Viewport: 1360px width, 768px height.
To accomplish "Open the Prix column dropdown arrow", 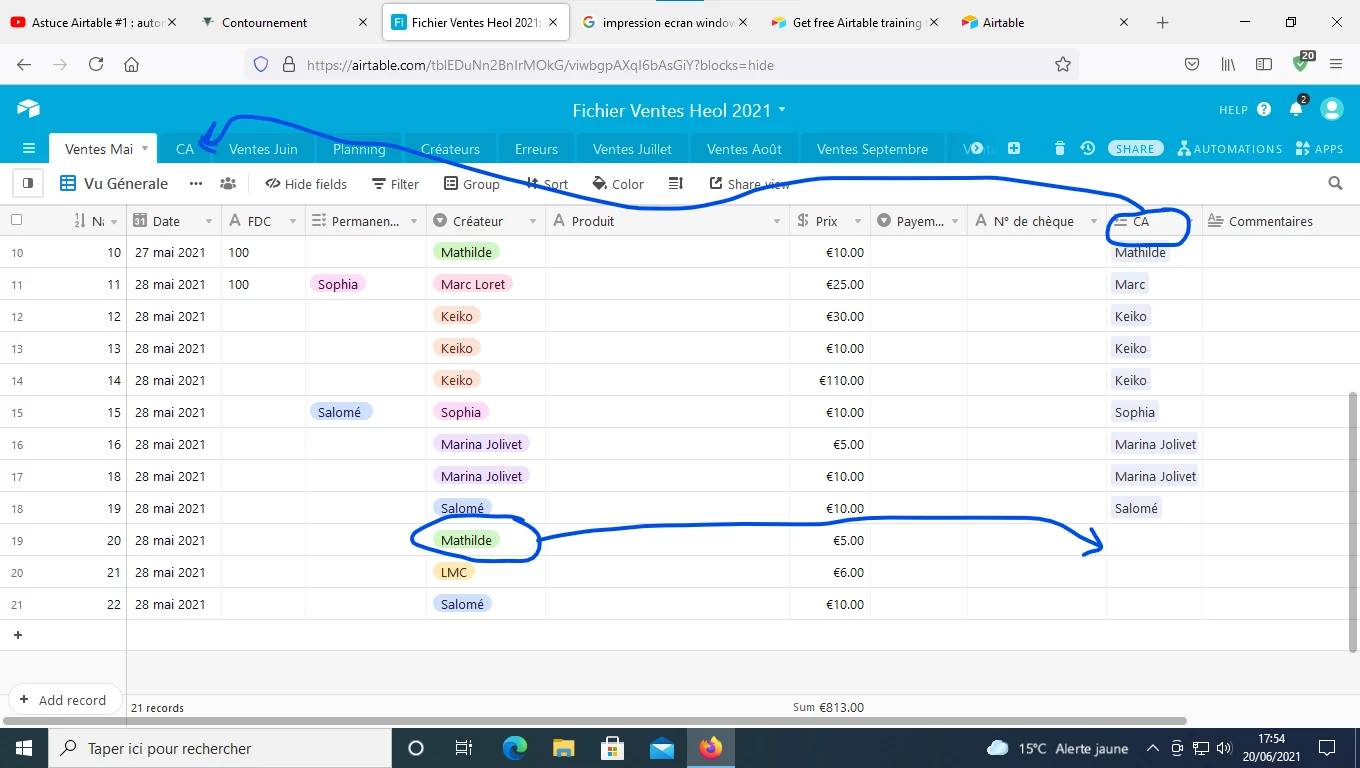I will [858, 221].
